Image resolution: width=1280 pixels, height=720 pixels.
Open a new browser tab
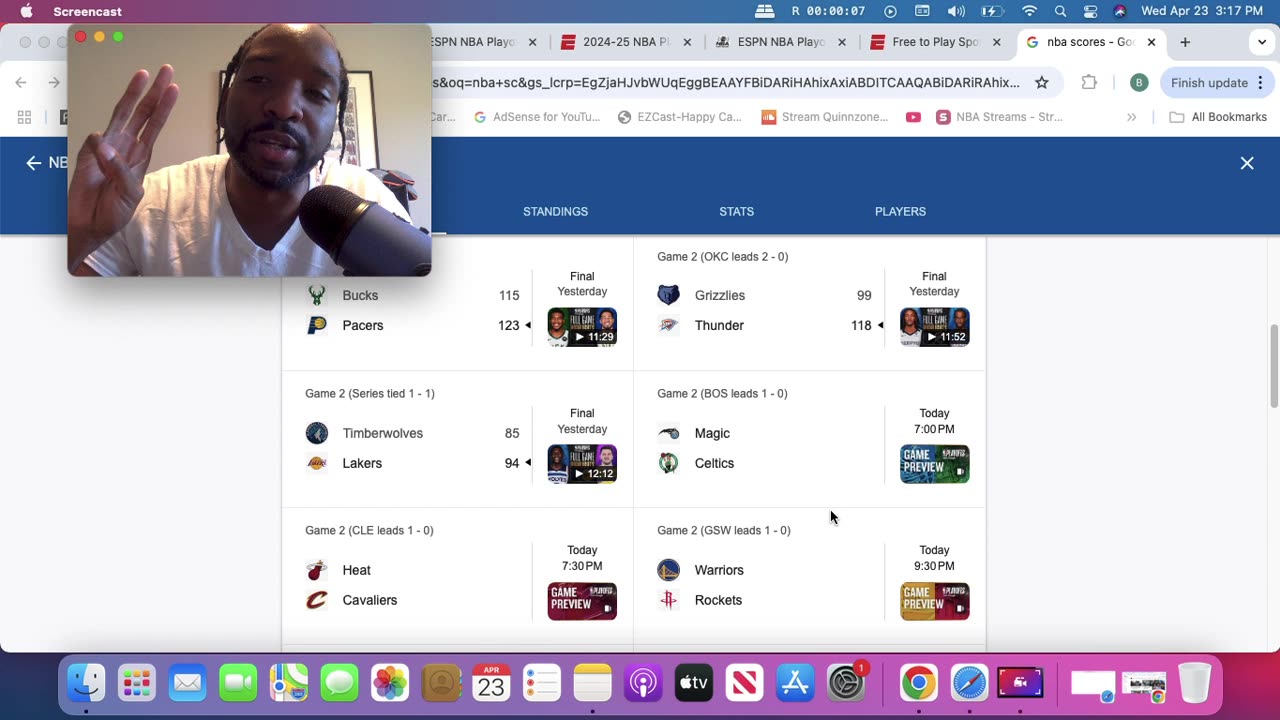coord(1185,42)
